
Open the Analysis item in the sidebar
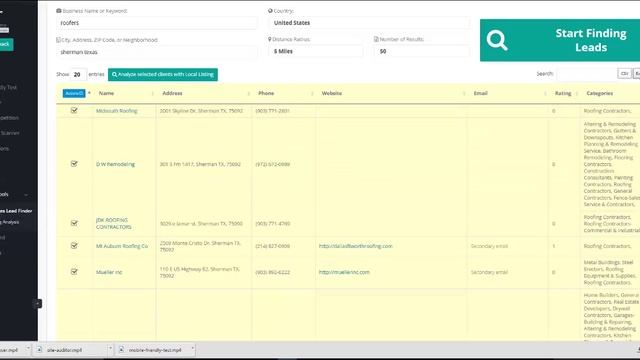coord(10,222)
